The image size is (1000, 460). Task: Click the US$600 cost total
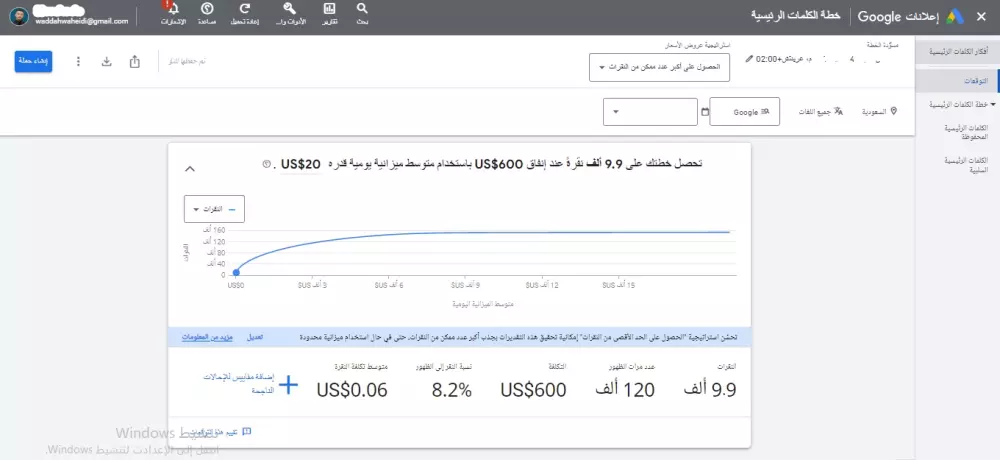pos(533,390)
